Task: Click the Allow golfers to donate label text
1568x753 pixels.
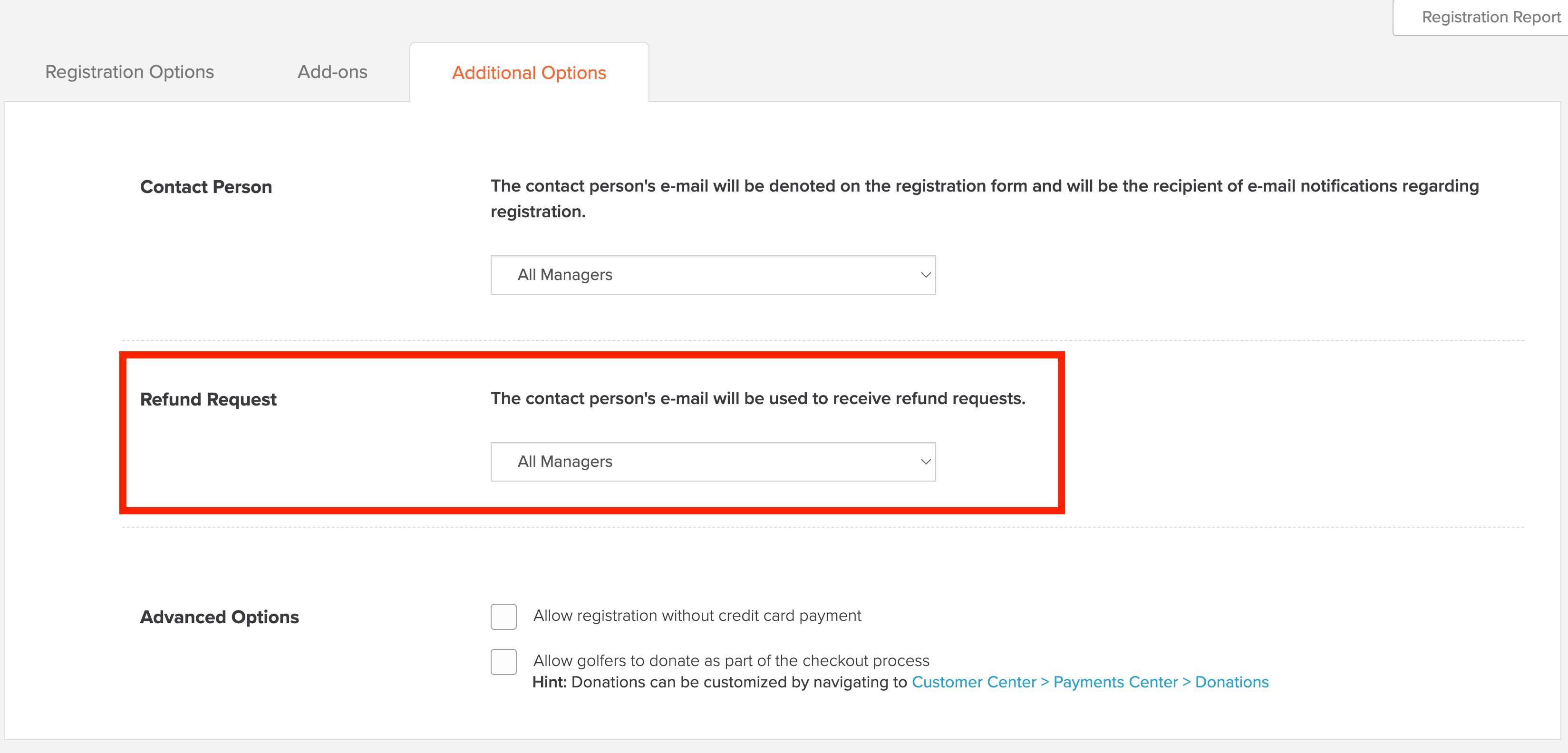Action: (731, 660)
